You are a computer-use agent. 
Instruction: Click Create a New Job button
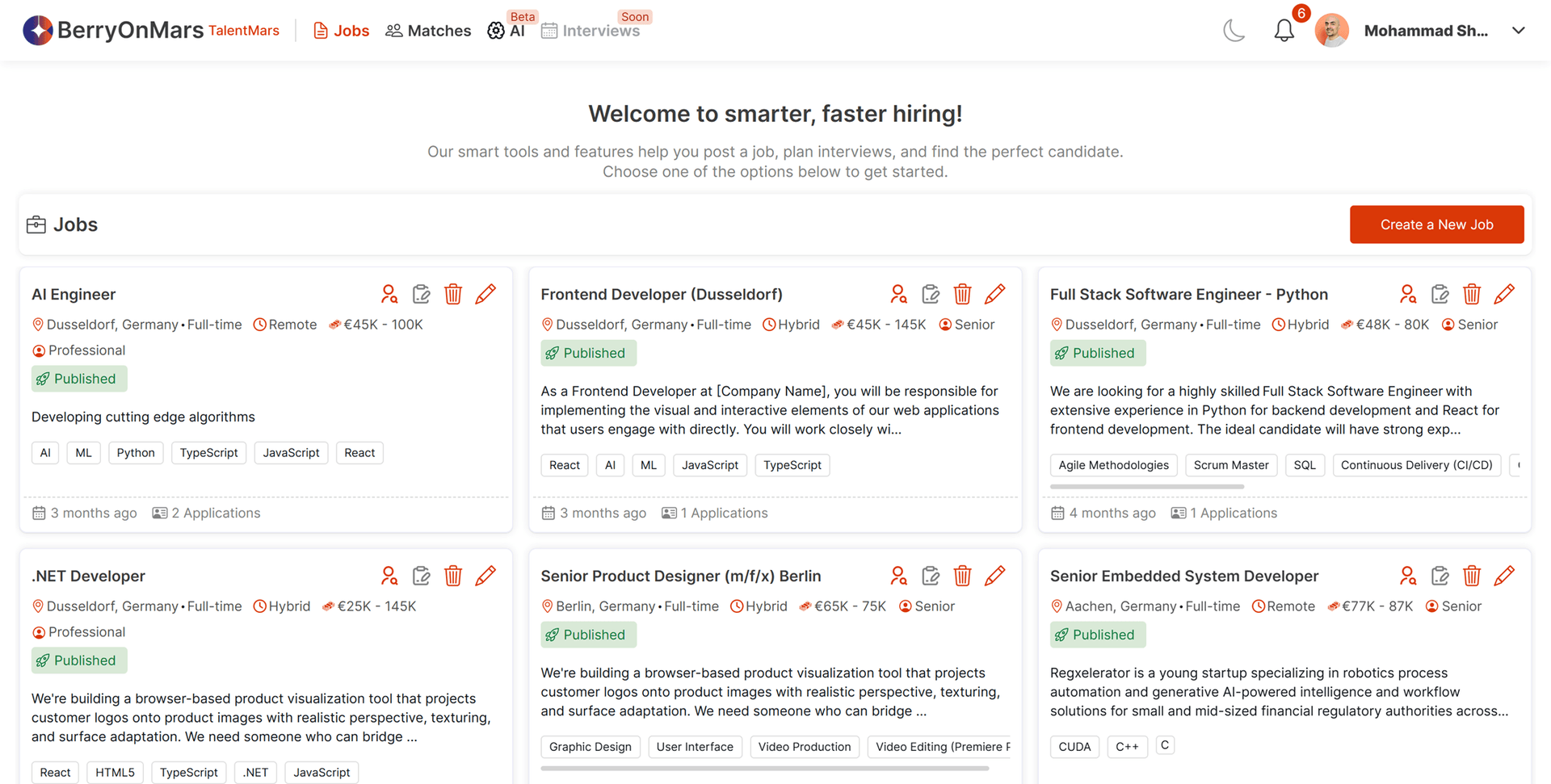1437,224
